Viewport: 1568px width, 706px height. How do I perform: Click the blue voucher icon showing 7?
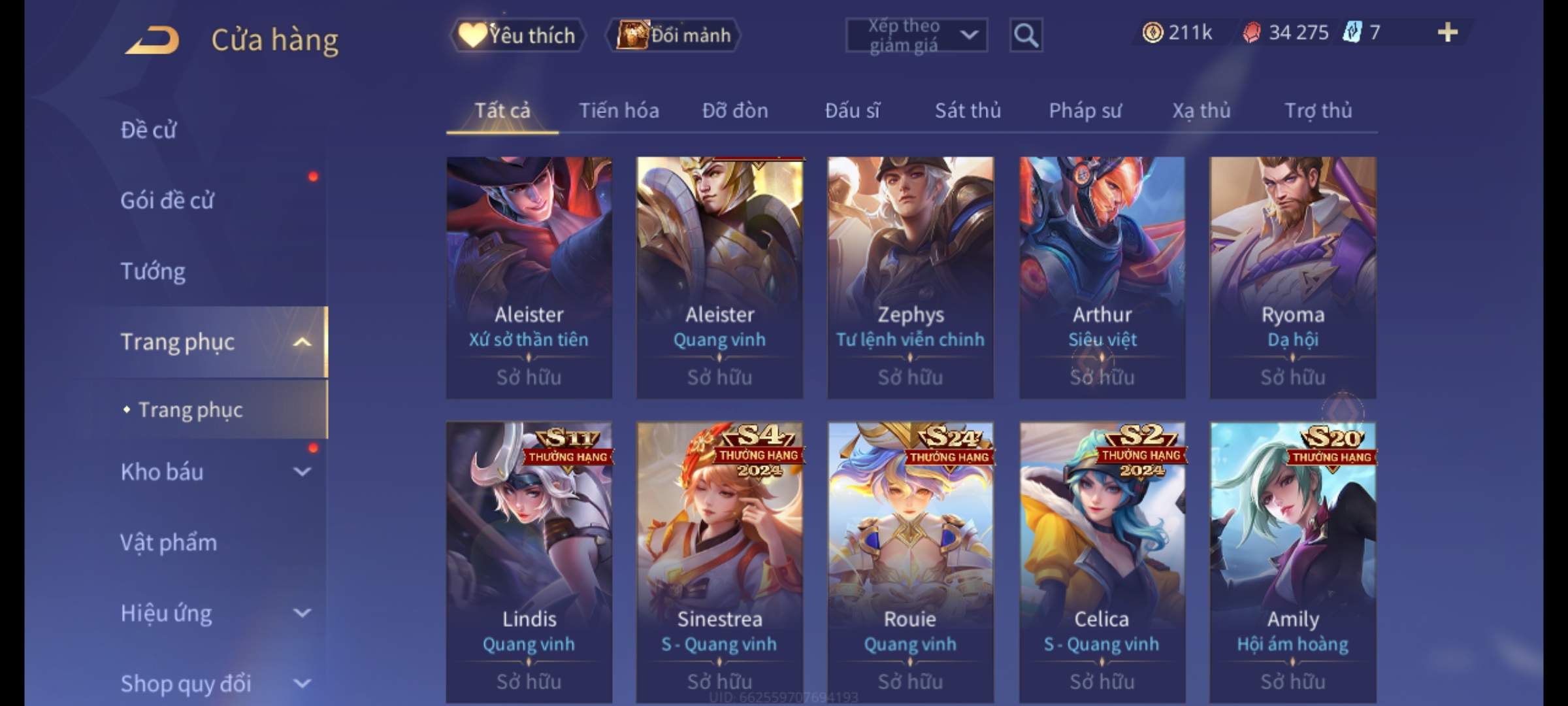[x=1352, y=32]
